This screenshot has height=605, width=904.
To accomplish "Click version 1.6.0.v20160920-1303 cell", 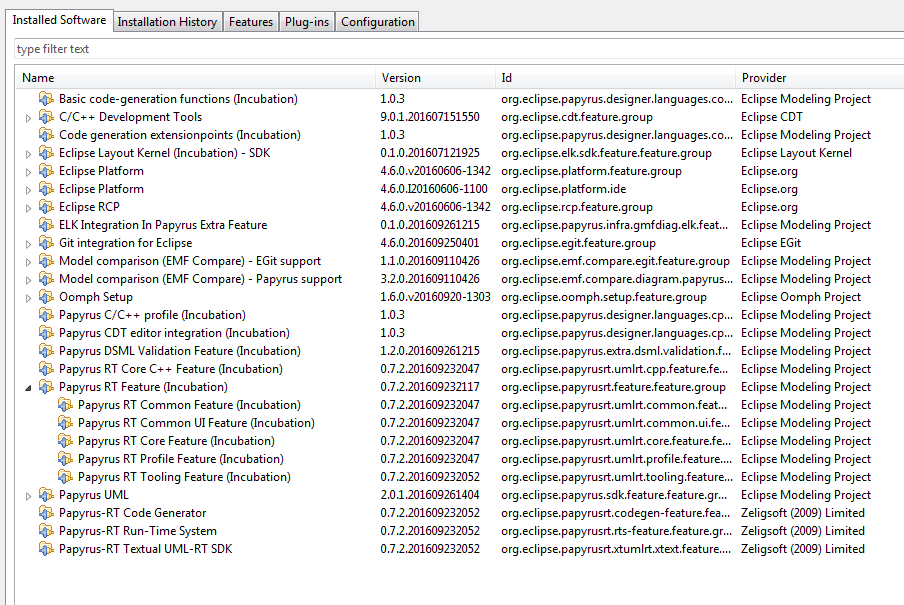I will [435, 296].
